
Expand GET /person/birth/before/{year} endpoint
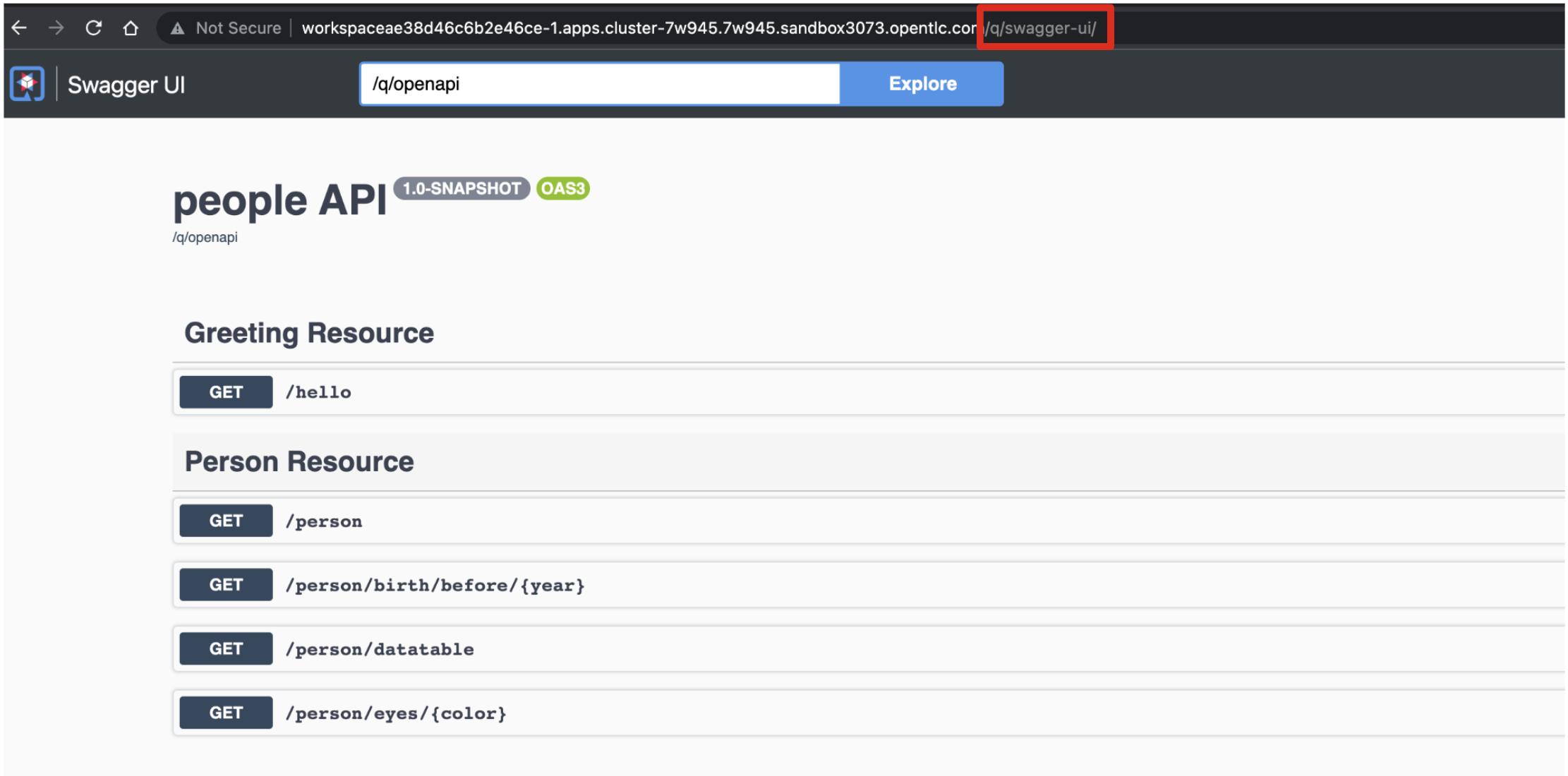point(435,585)
